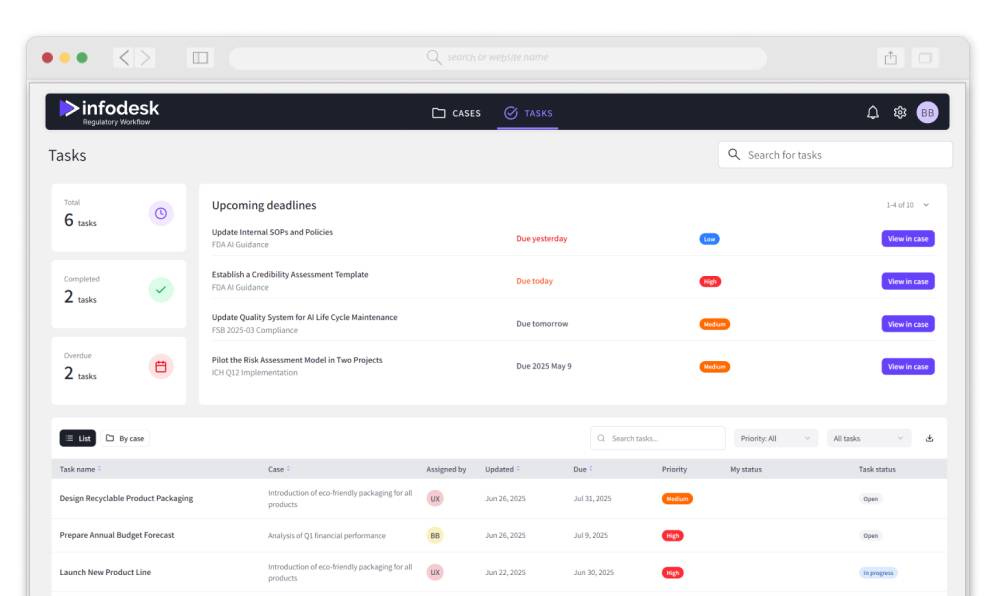Click the calendar icon on Overdue card
Viewport: 1000px width, 596px height.
[160, 368]
